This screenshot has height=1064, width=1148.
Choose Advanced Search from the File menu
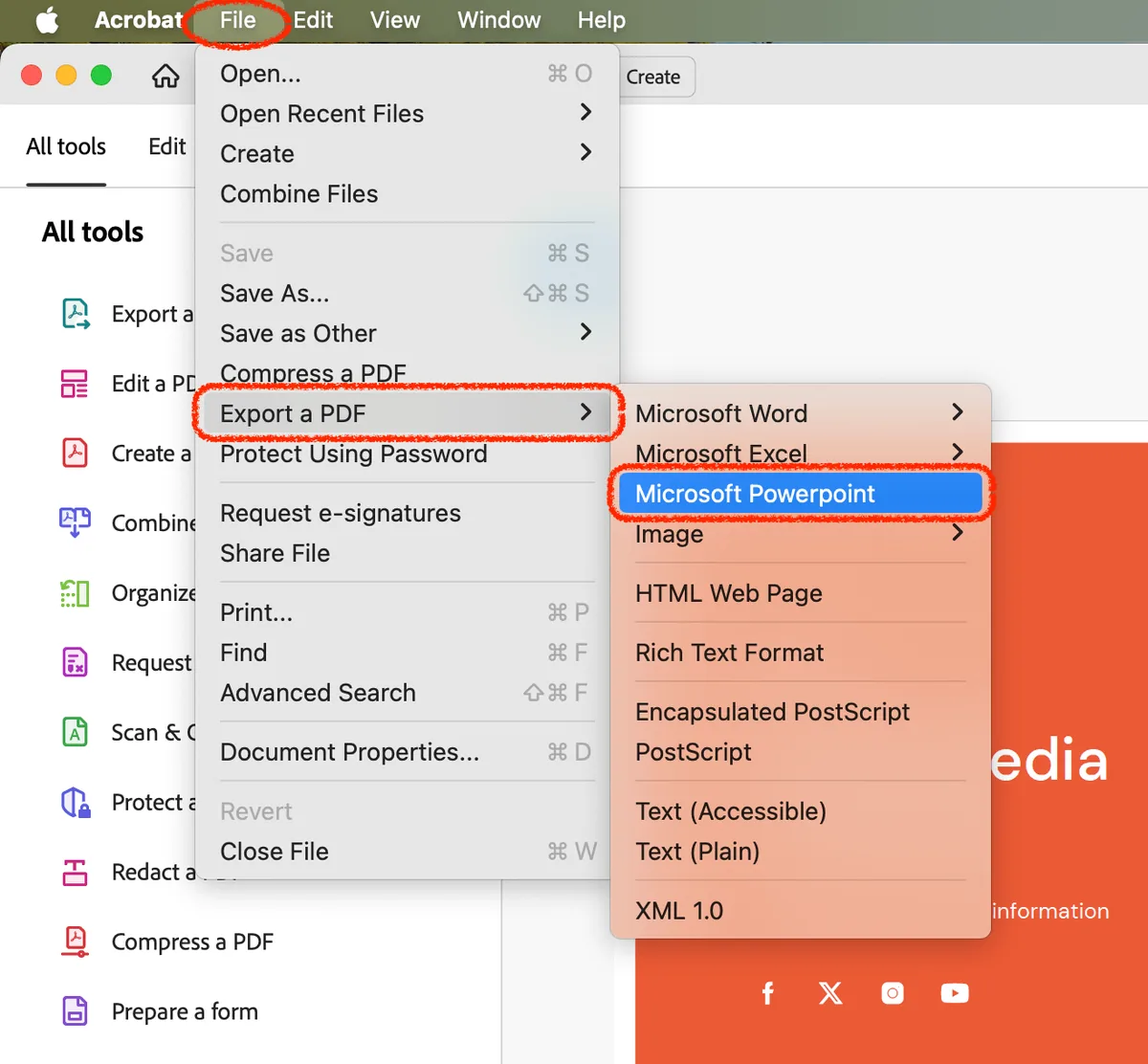pos(408,694)
